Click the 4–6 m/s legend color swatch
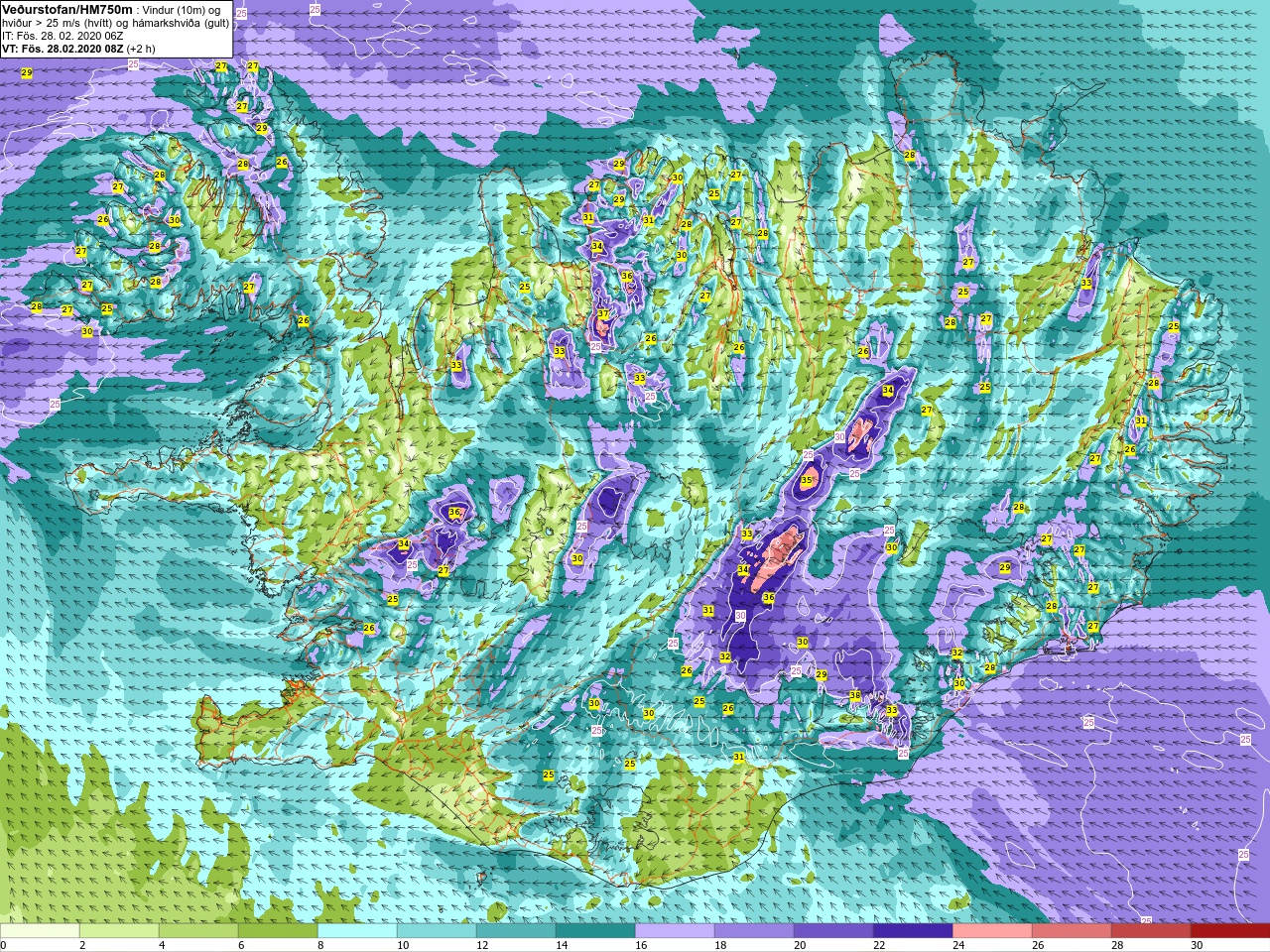Image resolution: width=1270 pixels, height=952 pixels. coord(198,930)
